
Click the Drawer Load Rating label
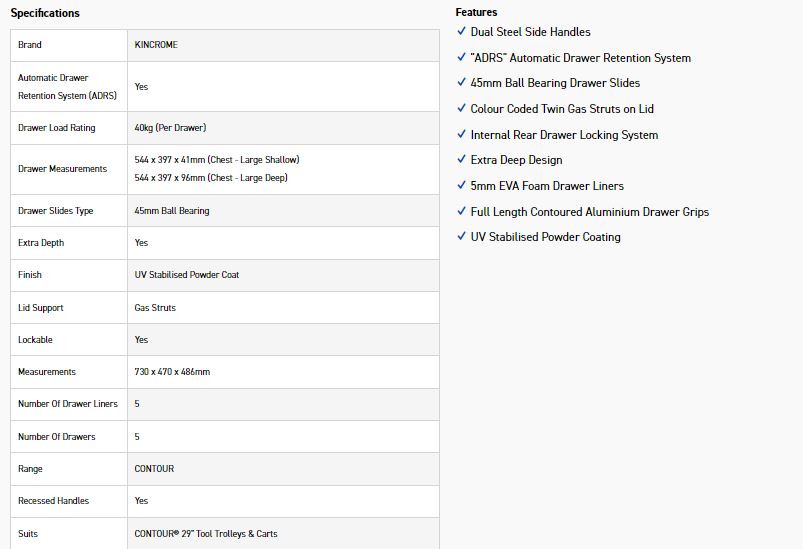click(x=56, y=128)
